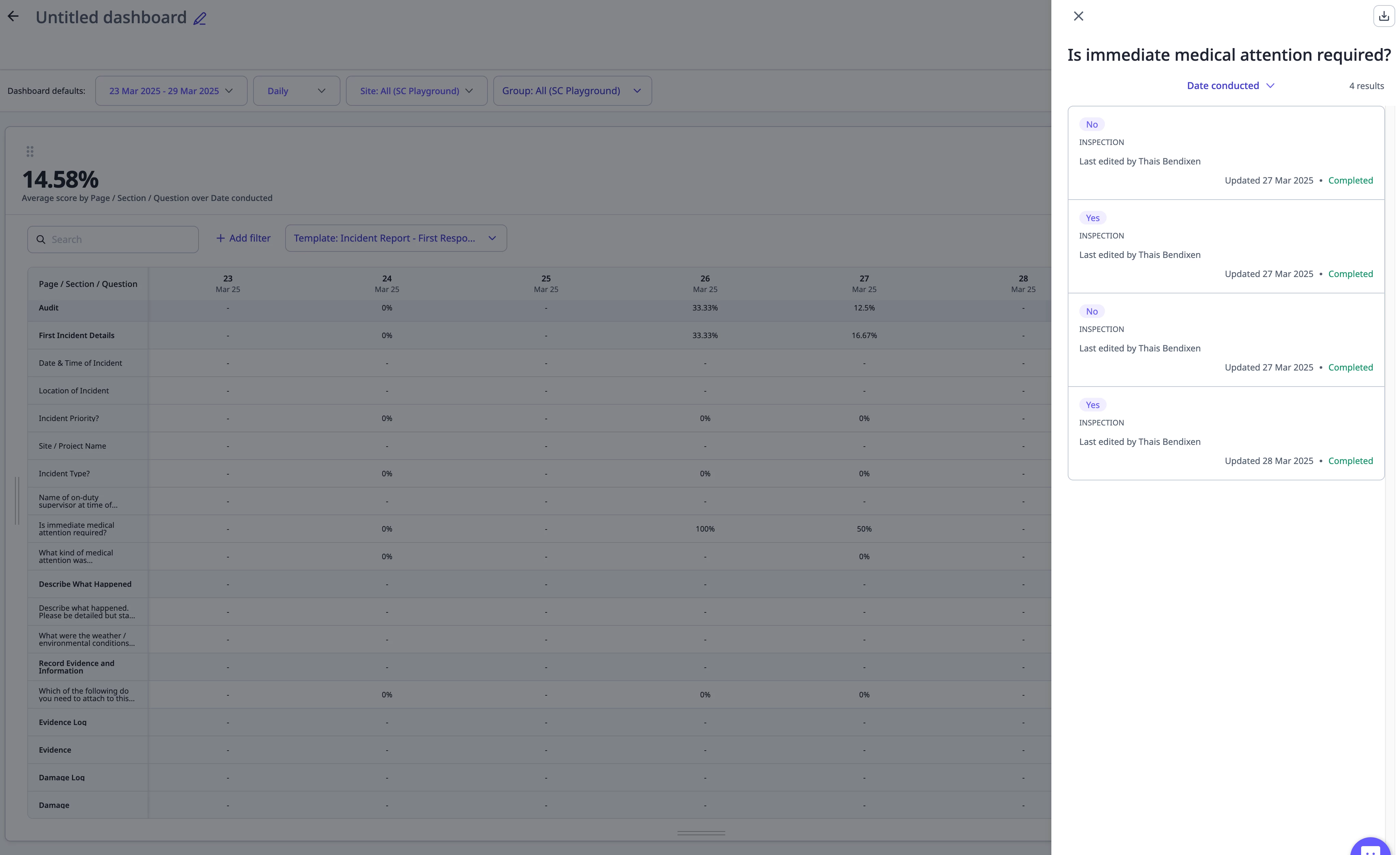
Task: Click the 16.67% First Incident Details cell
Action: pos(864,335)
